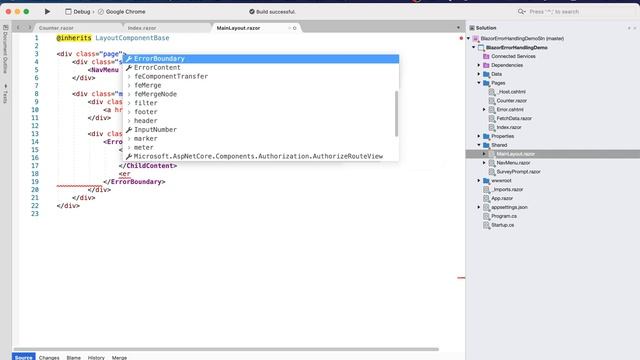
Task: Switch to the Merge view tab
Action: [x=119, y=358]
